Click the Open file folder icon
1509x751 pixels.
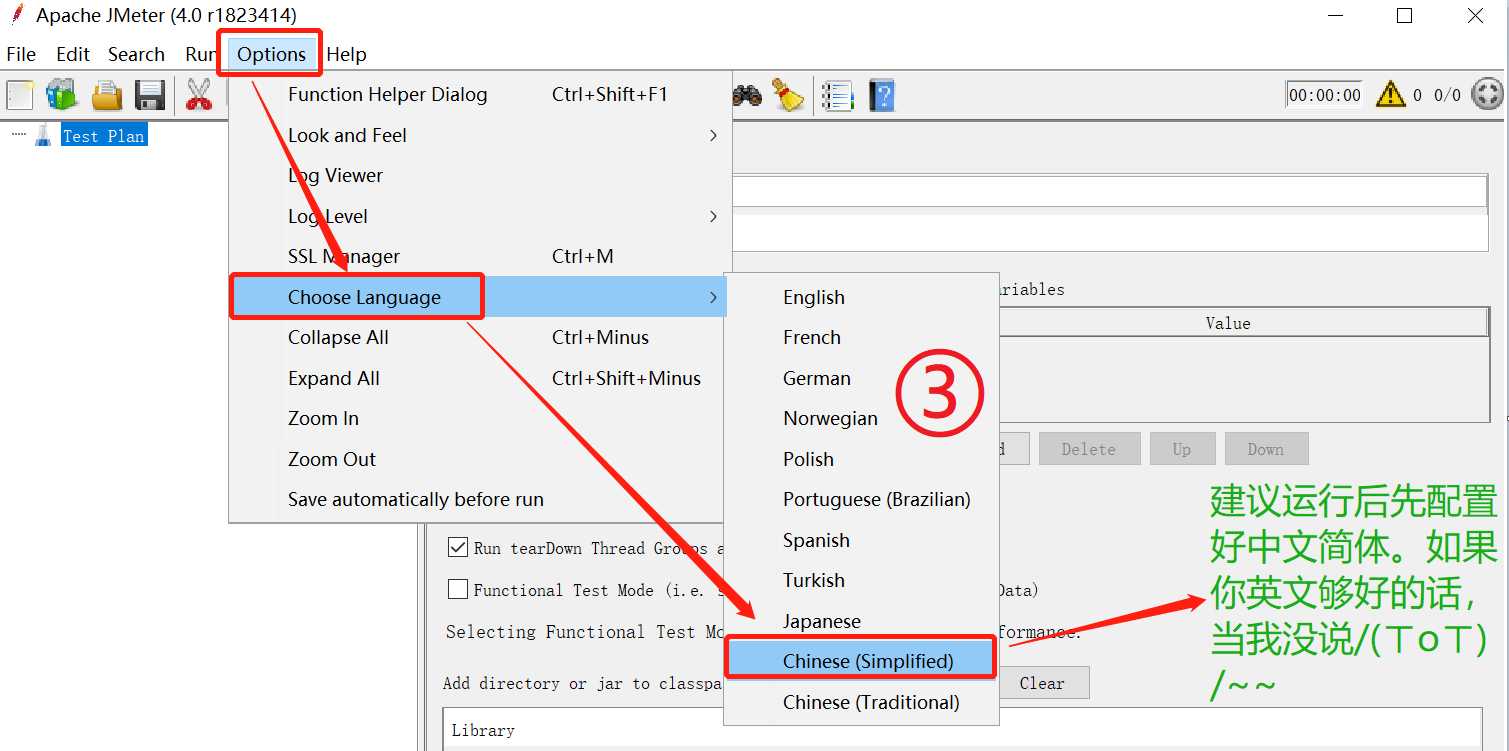[106, 96]
